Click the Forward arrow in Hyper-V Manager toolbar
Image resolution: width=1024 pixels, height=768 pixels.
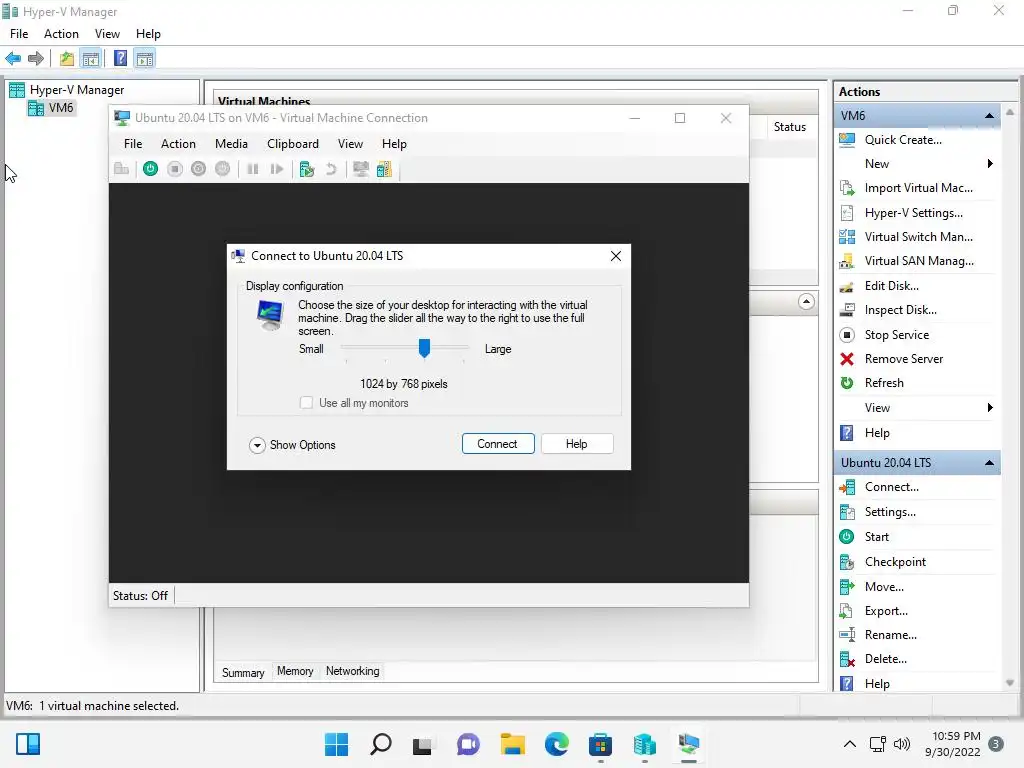(x=35, y=59)
